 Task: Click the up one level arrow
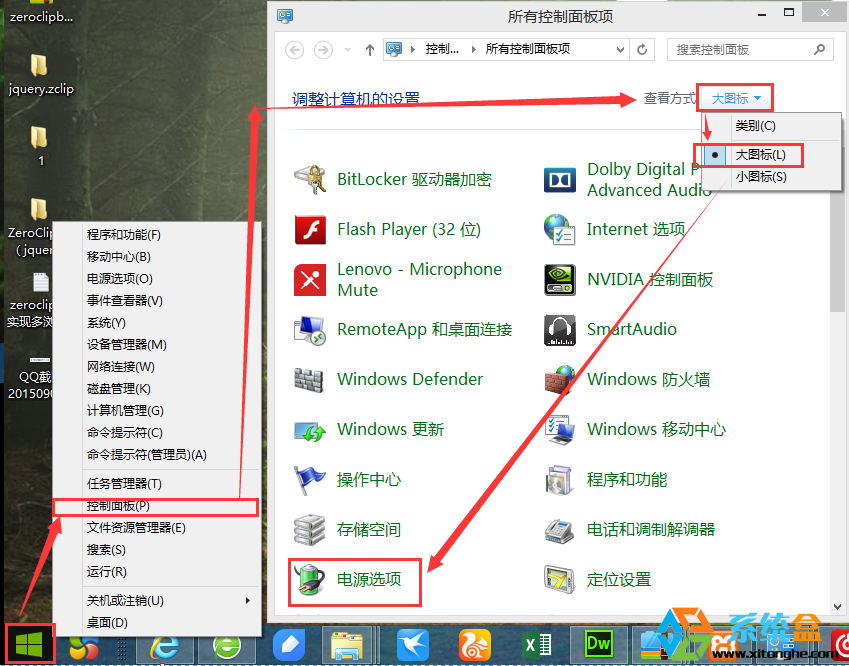click(370, 50)
